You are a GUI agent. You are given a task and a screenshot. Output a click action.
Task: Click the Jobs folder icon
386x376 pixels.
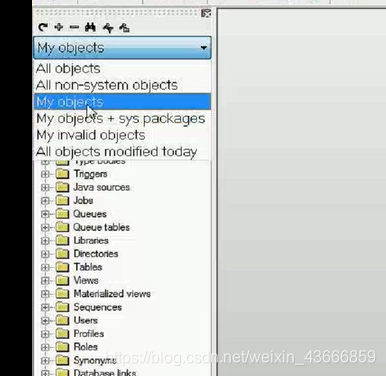click(62, 200)
